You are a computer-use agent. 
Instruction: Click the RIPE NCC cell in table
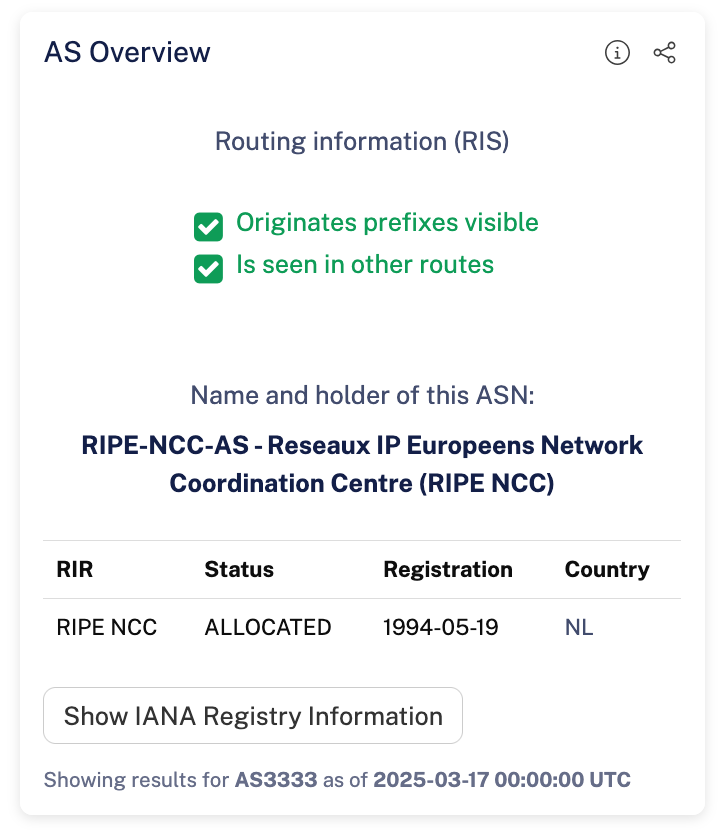click(x=107, y=628)
